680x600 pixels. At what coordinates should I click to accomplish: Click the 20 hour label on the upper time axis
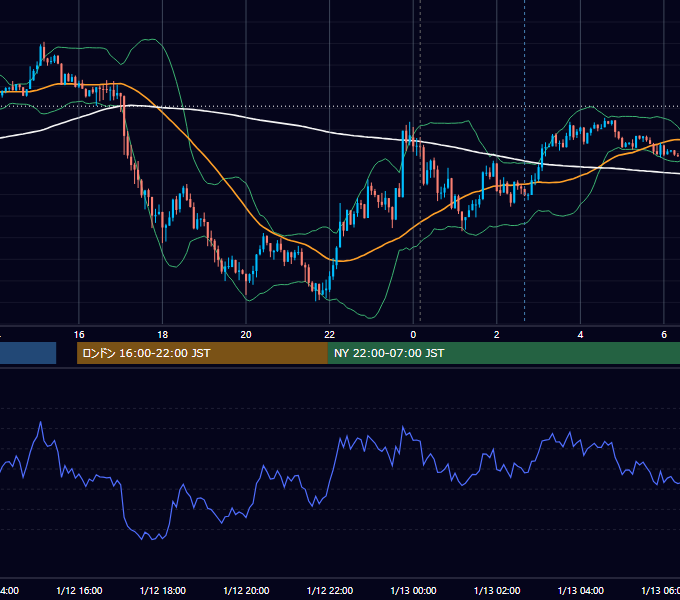pyautogui.click(x=246, y=335)
